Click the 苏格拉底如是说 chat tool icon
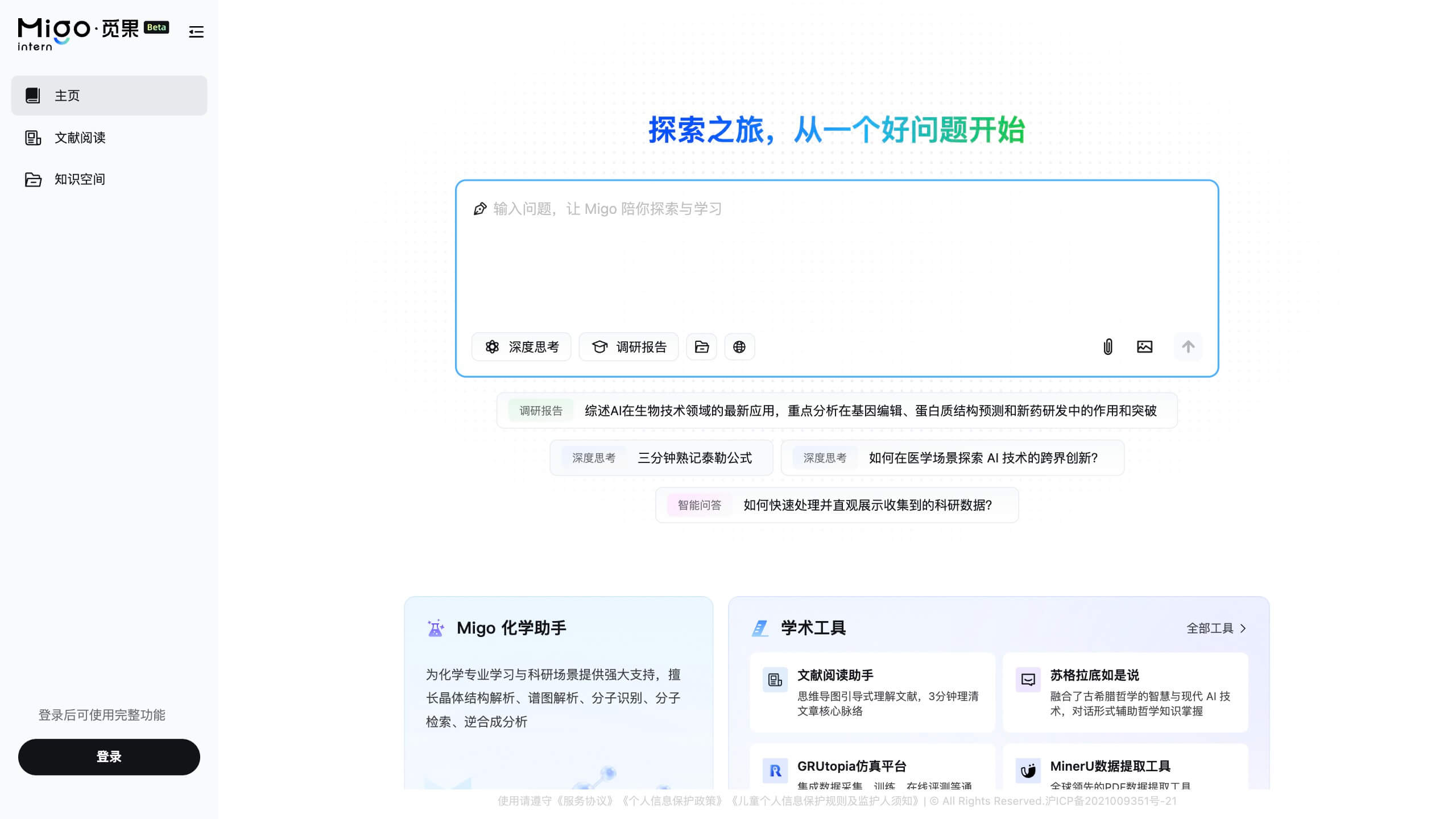1456x819 pixels. point(1028,679)
